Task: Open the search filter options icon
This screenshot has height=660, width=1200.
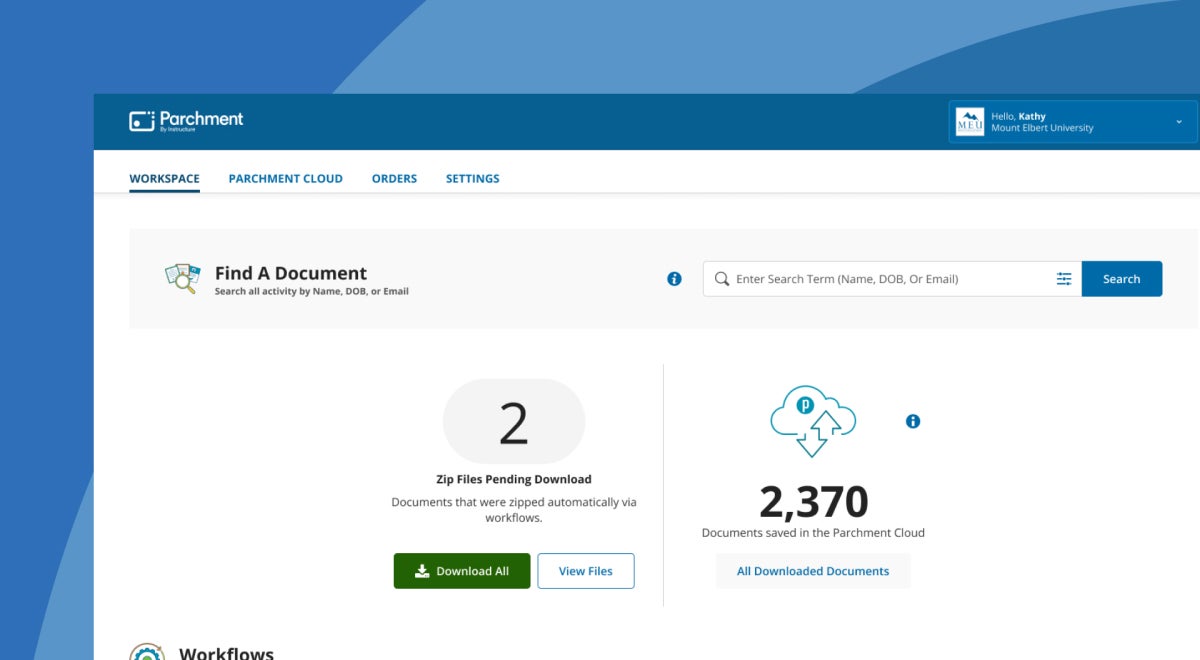Action: 1064,279
